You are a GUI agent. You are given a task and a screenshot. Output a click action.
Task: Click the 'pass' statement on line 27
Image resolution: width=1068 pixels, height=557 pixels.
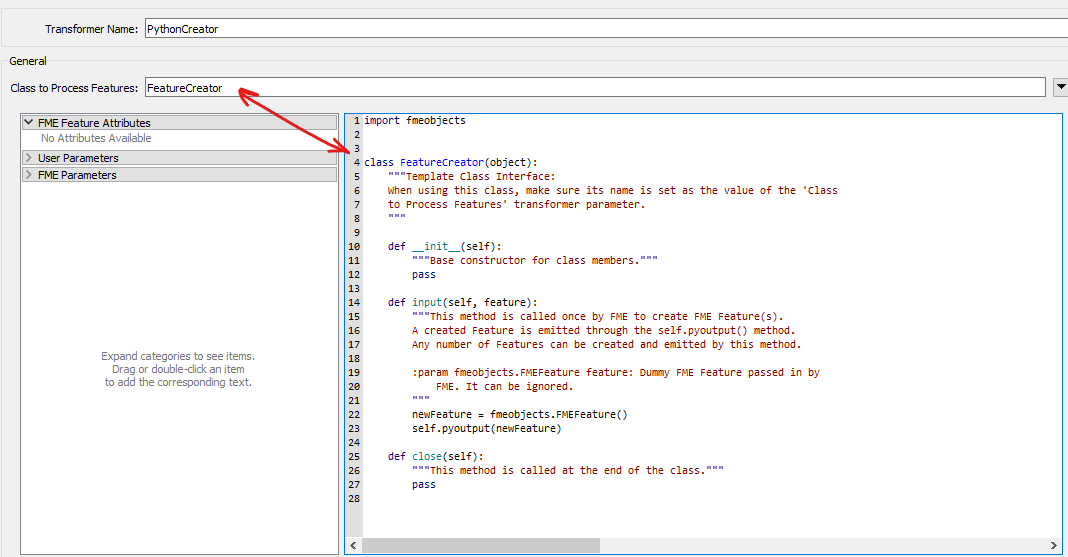pos(424,484)
